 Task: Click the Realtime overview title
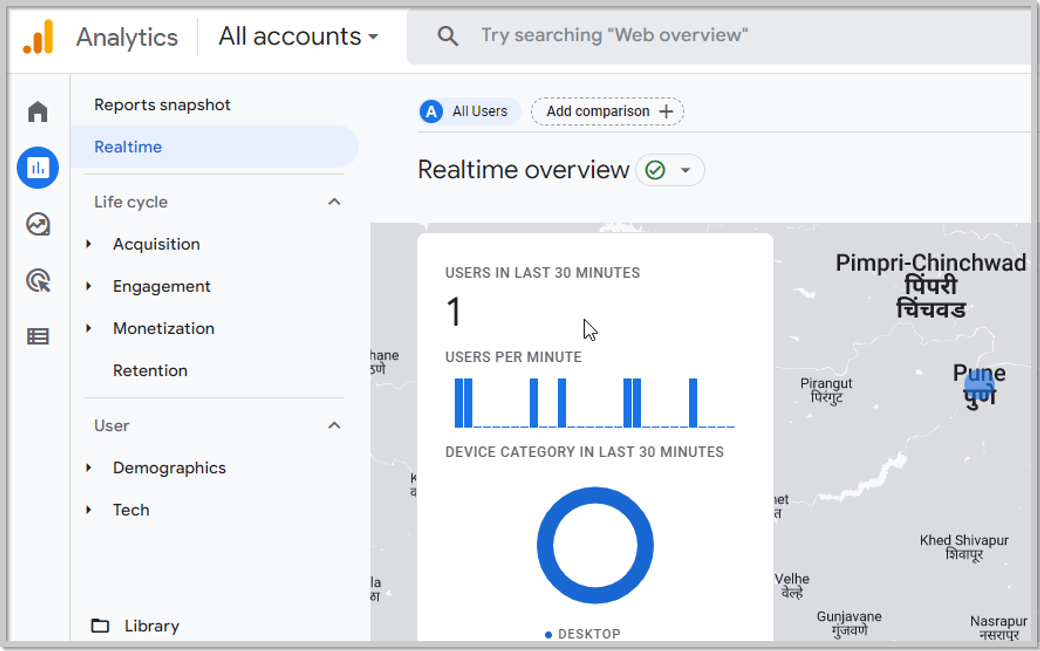[523, 170]
